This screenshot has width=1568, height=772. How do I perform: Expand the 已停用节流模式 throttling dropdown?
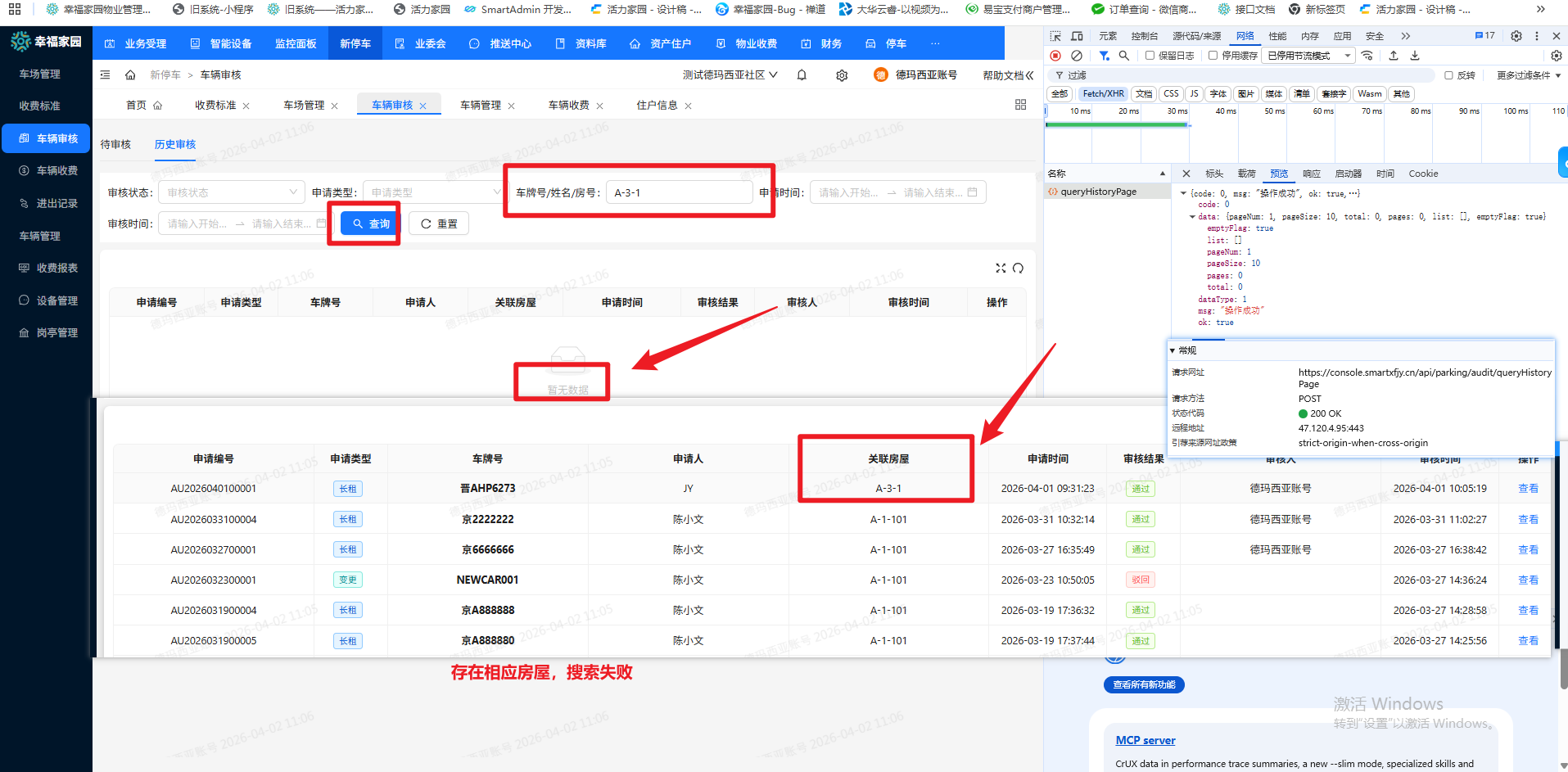click(x=1308, y=56)
